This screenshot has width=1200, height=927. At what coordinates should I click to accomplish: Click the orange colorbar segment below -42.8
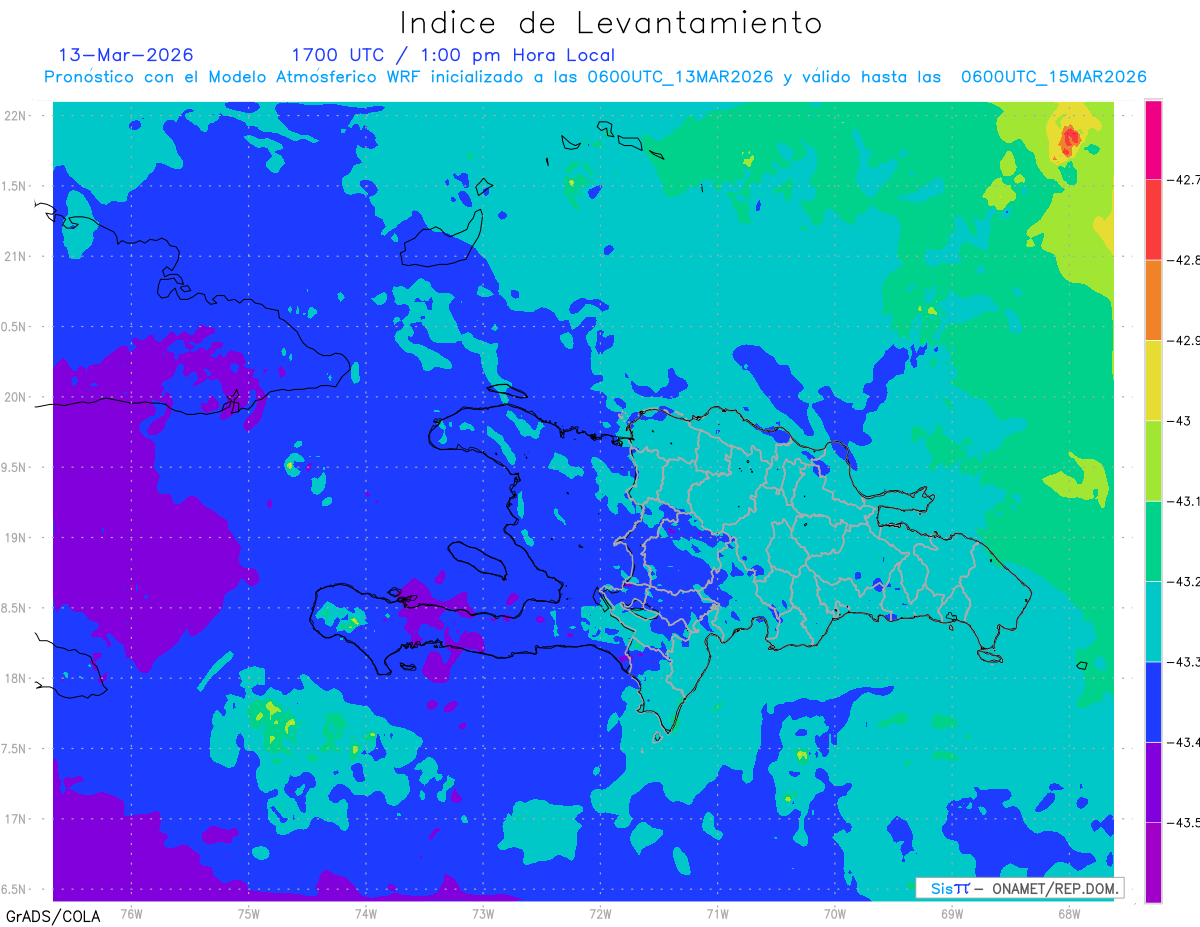click(x=1153, y=300)
